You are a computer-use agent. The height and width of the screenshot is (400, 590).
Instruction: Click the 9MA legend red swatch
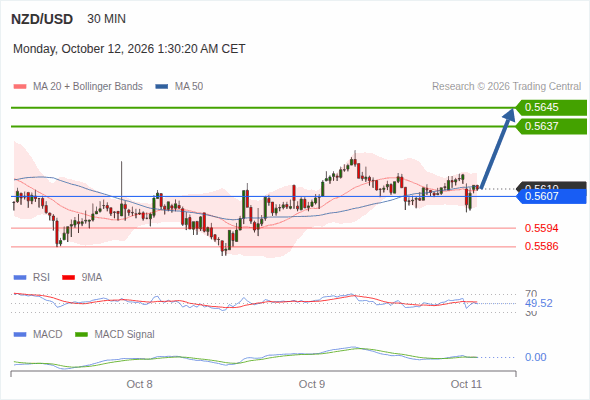click(x=68, y=278)
